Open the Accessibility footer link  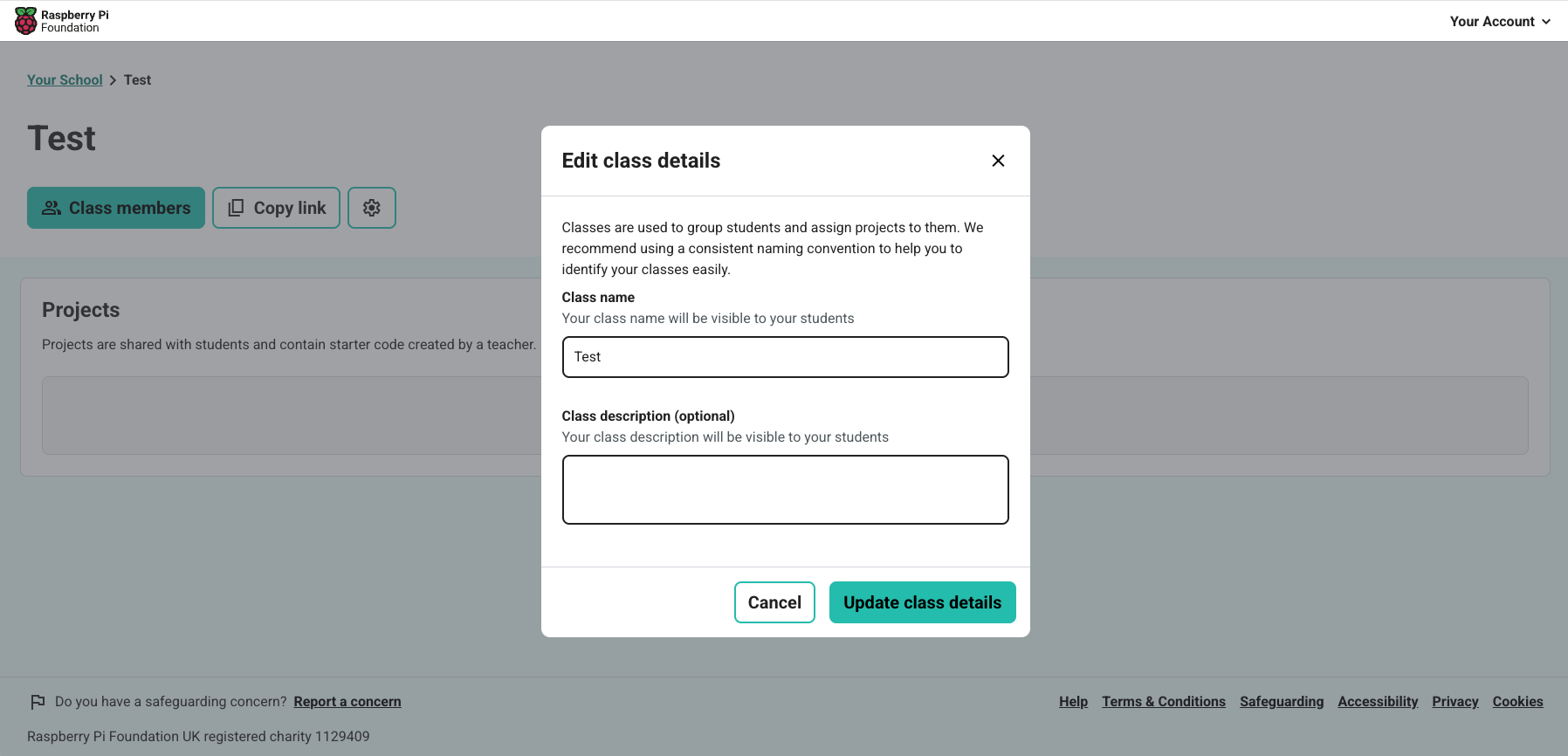tap(1378, 702)
